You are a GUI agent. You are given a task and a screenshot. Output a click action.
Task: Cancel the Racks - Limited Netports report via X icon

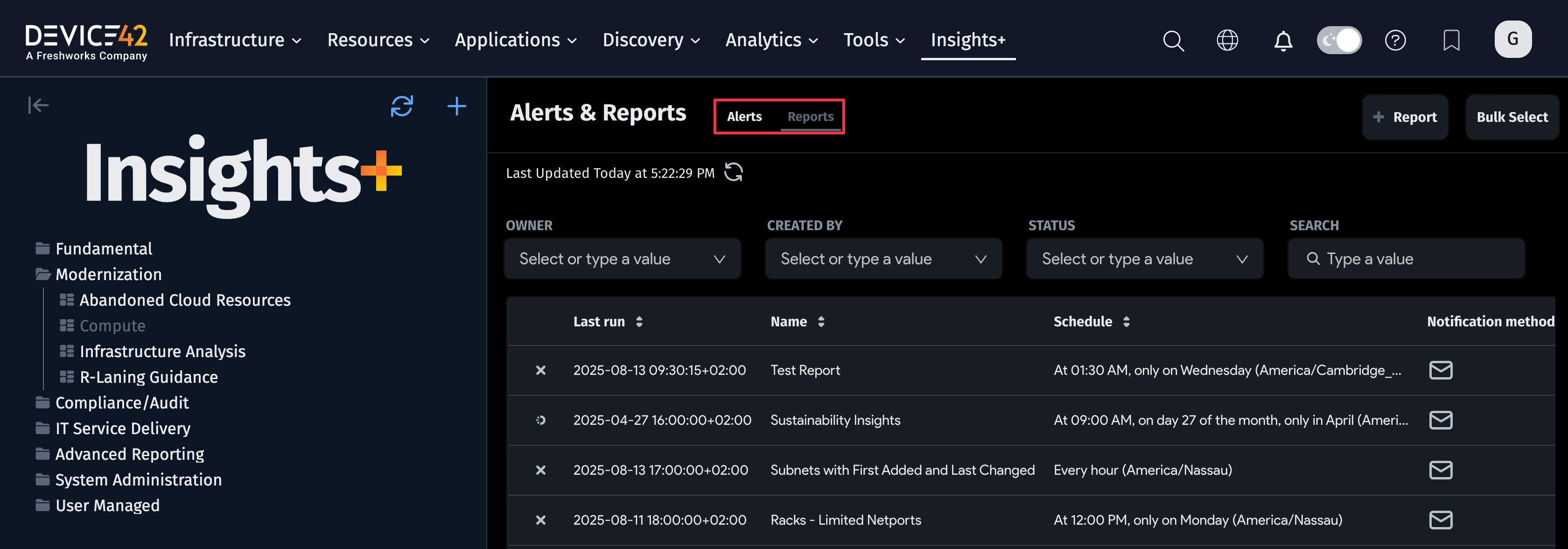540,520
